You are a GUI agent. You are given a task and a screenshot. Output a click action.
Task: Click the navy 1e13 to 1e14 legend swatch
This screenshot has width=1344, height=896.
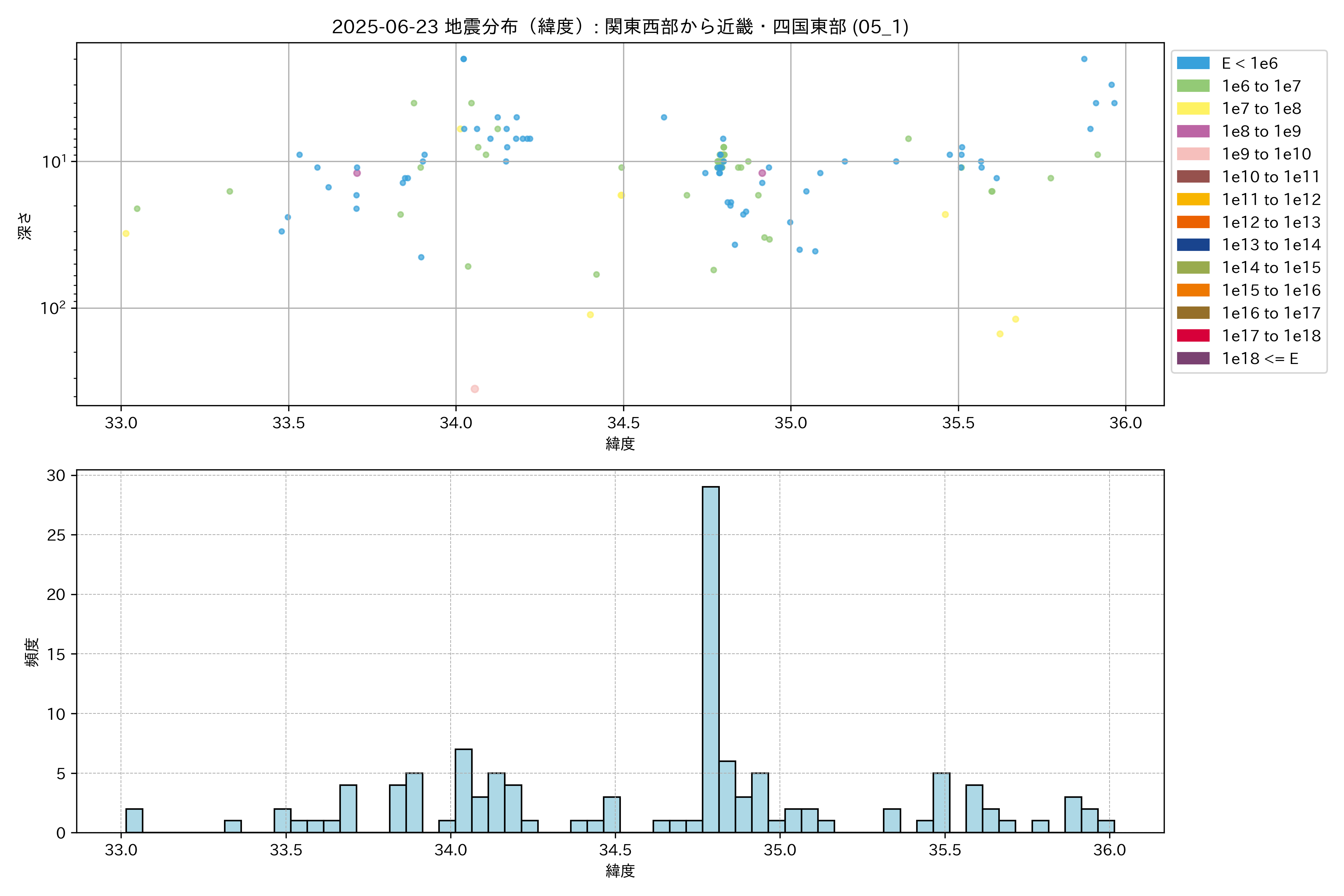tap(1192, 245)
